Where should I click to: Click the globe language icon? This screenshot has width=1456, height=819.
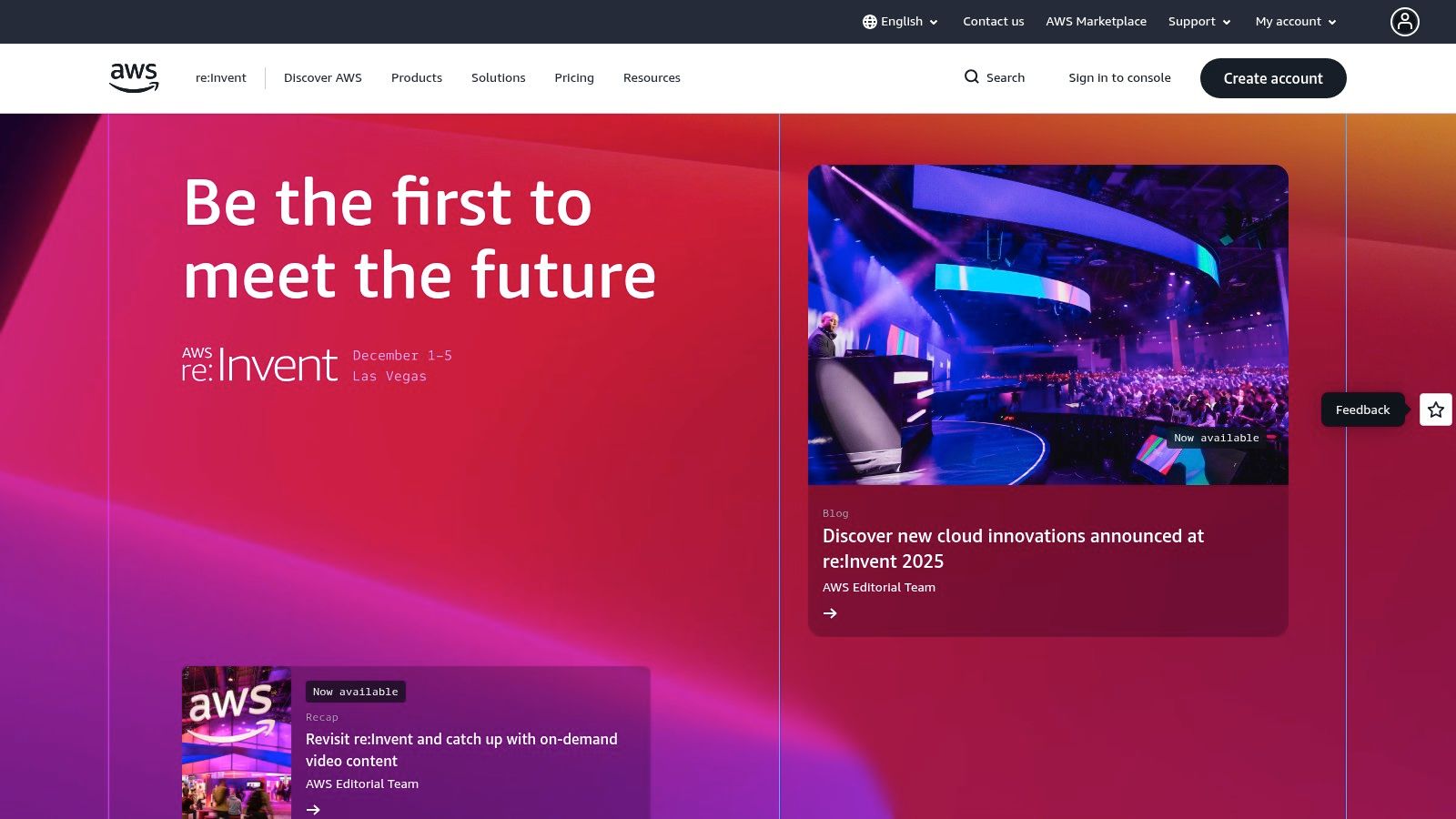click(871, 21)
